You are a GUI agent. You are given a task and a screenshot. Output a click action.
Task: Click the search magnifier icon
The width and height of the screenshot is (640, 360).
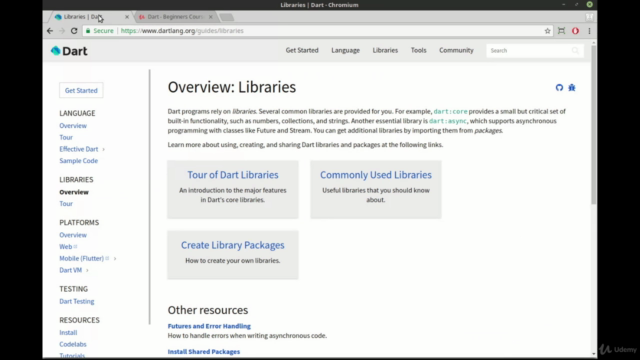point(575,51)
